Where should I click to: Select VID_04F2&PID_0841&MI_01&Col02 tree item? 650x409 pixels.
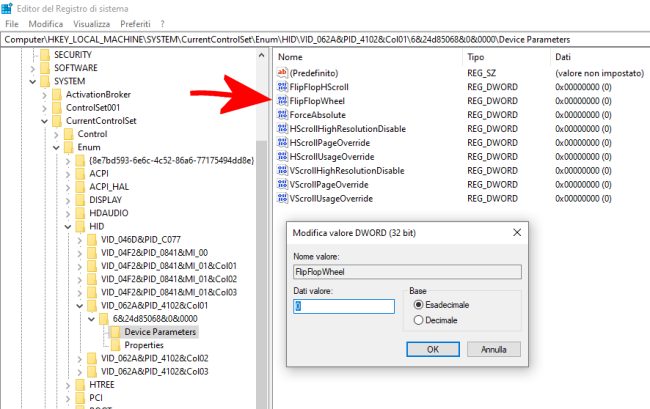point(169,279)
